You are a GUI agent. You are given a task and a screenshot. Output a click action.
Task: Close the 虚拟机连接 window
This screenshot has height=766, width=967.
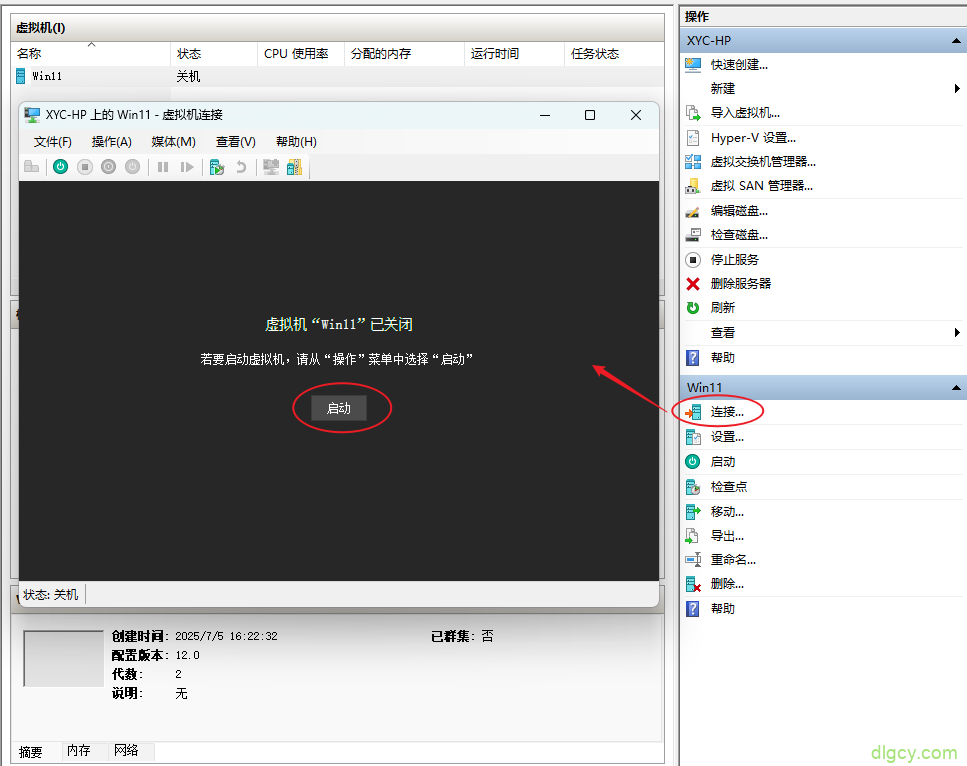(x=636, y=115)
